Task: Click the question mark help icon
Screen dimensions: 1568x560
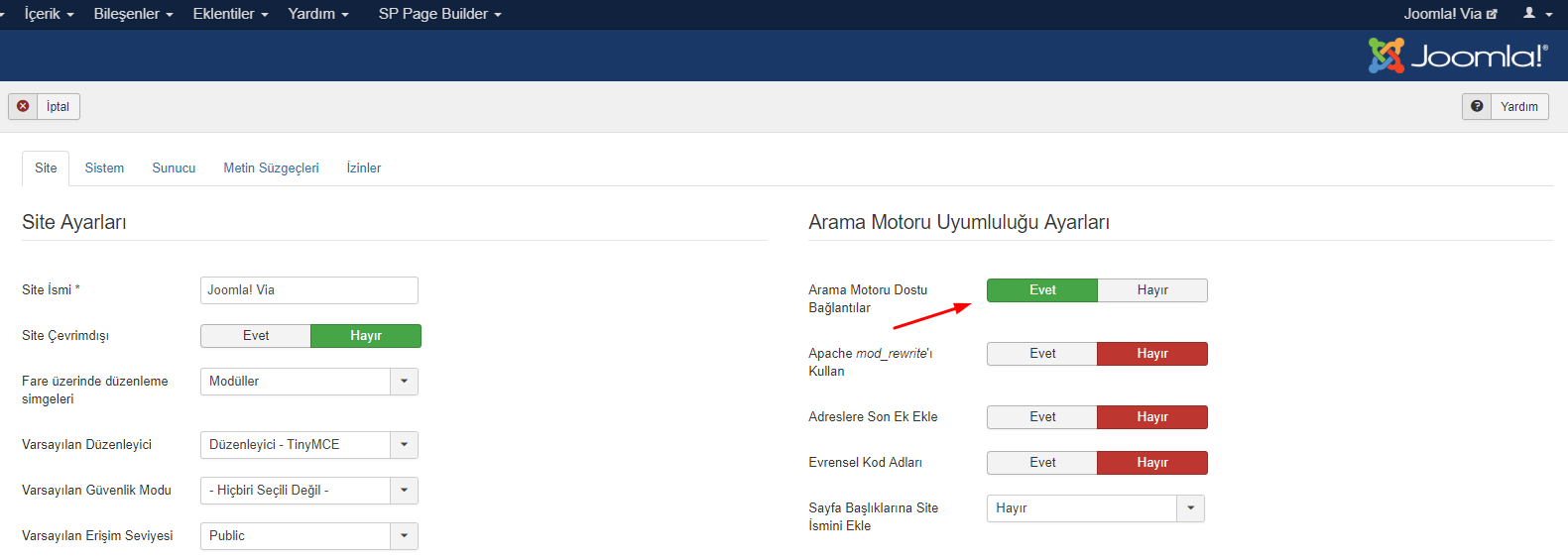Action: pos(1477,106)
